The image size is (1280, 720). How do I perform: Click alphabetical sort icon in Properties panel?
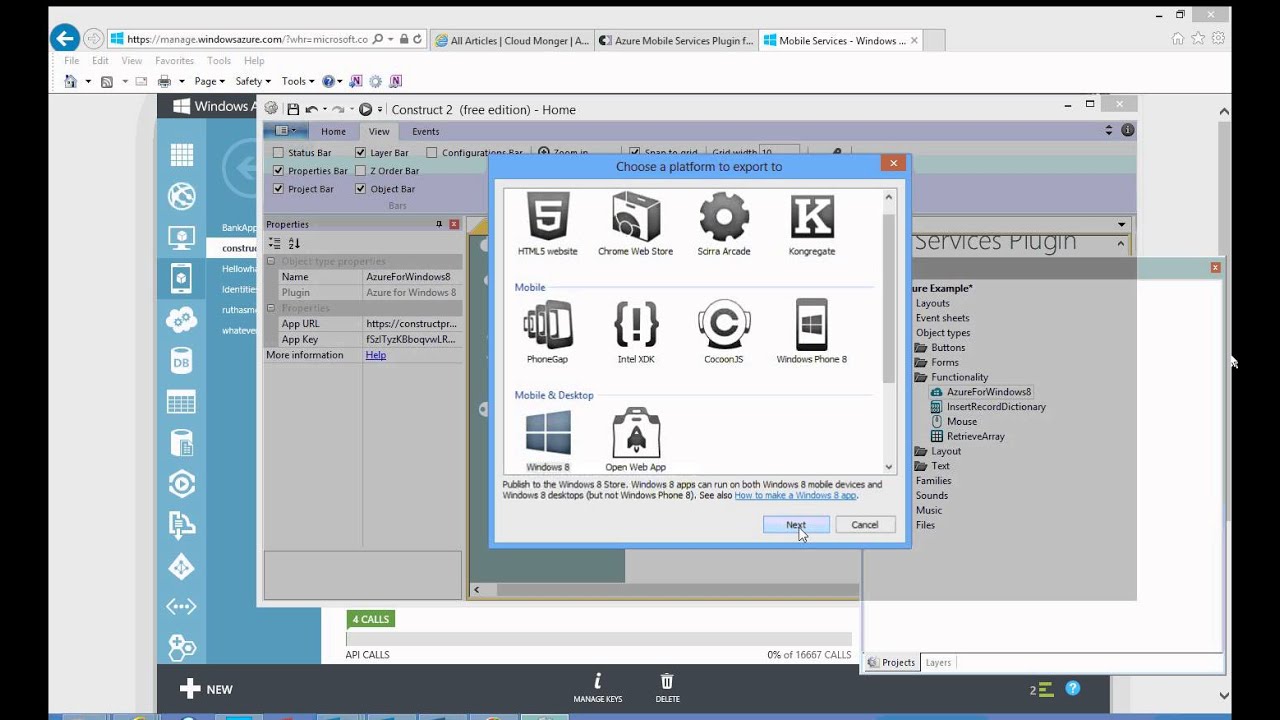tap(294, 243)
